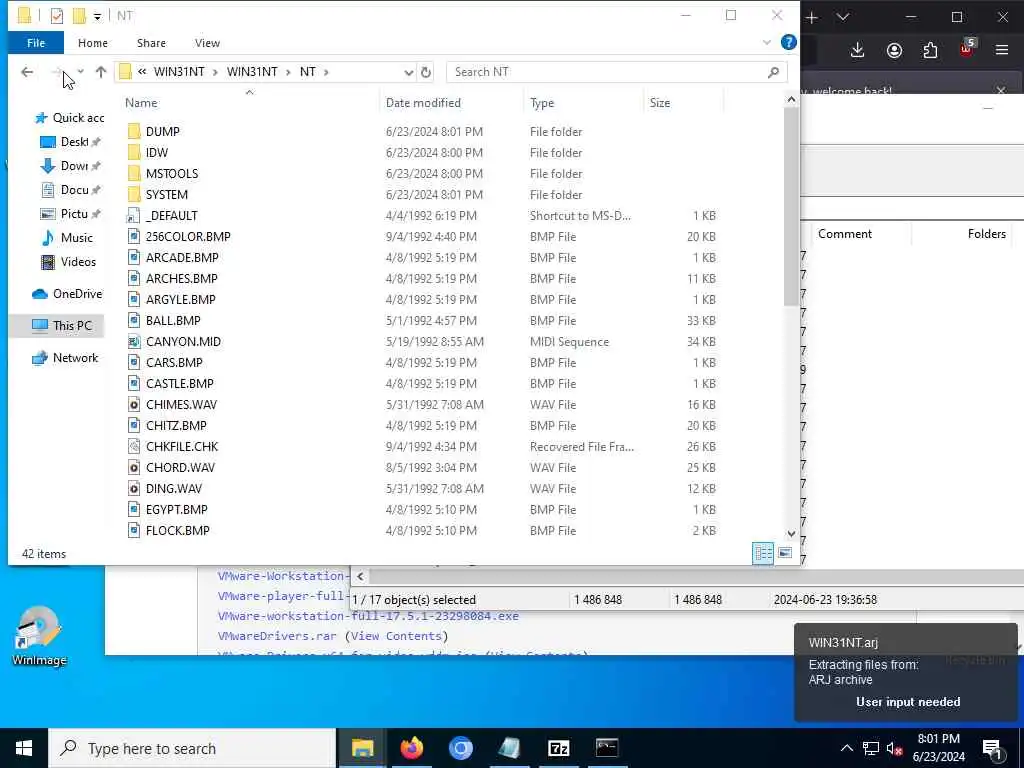The height and width of the screenshot is (768, 1024).
Task: Open the Firefox extensions puzzle icon
Action: coord(930,50)
